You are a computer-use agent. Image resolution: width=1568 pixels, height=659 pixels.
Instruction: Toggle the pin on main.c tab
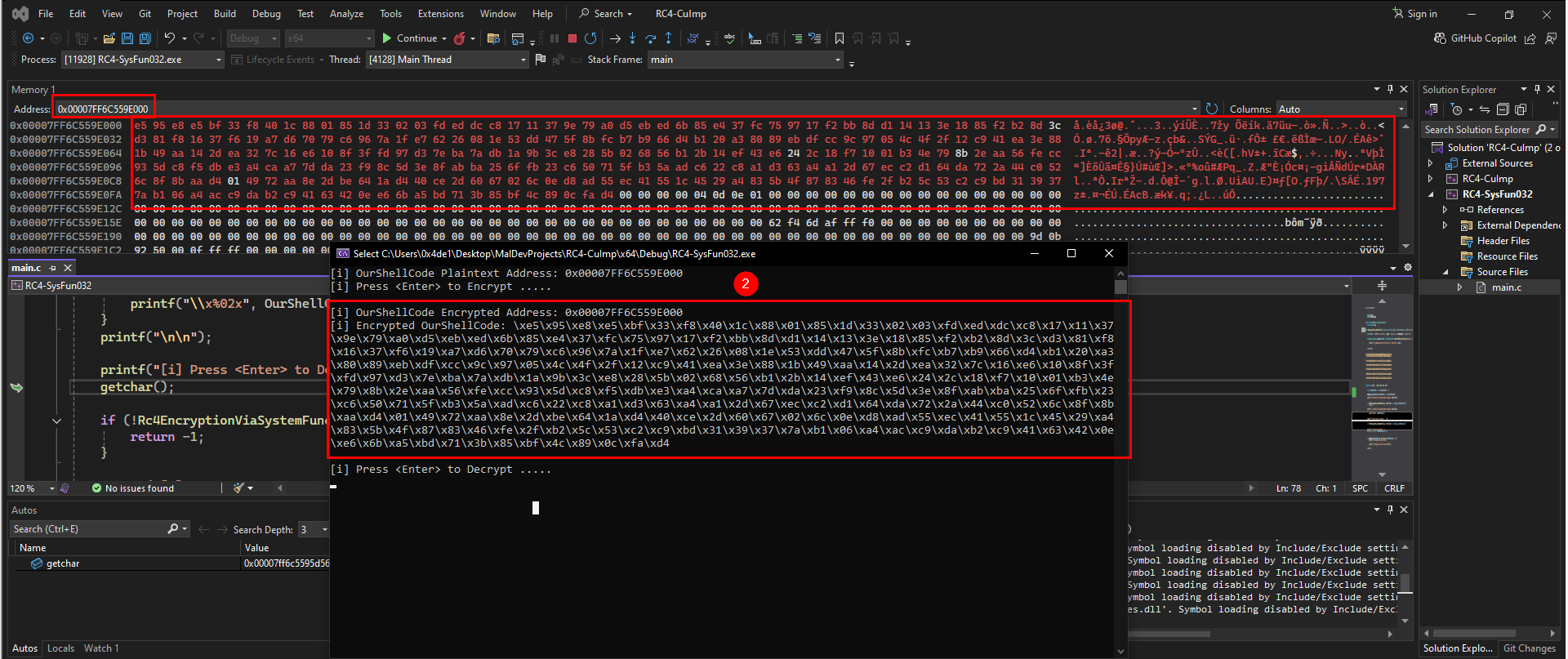(x=53, y=268)
